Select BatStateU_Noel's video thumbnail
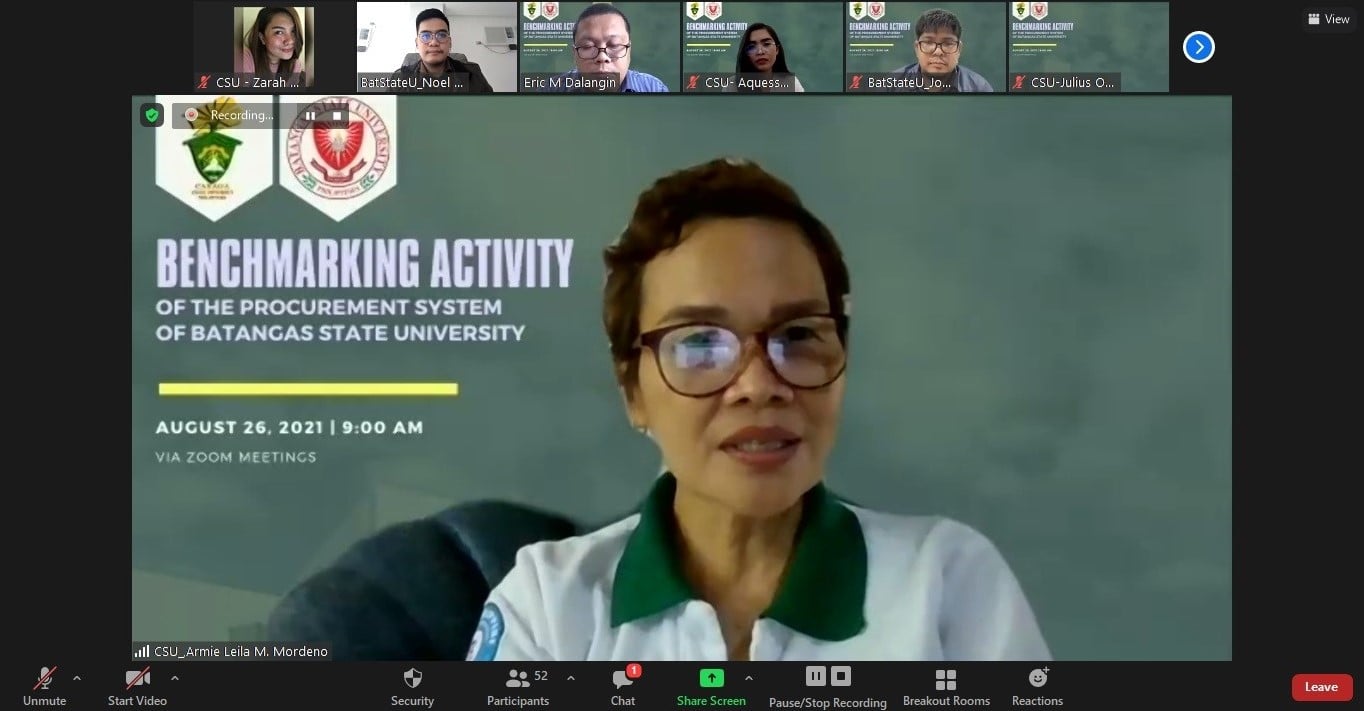Image resolution: width=1364 pixels, height=711 pixels. [x=437, y=47]
